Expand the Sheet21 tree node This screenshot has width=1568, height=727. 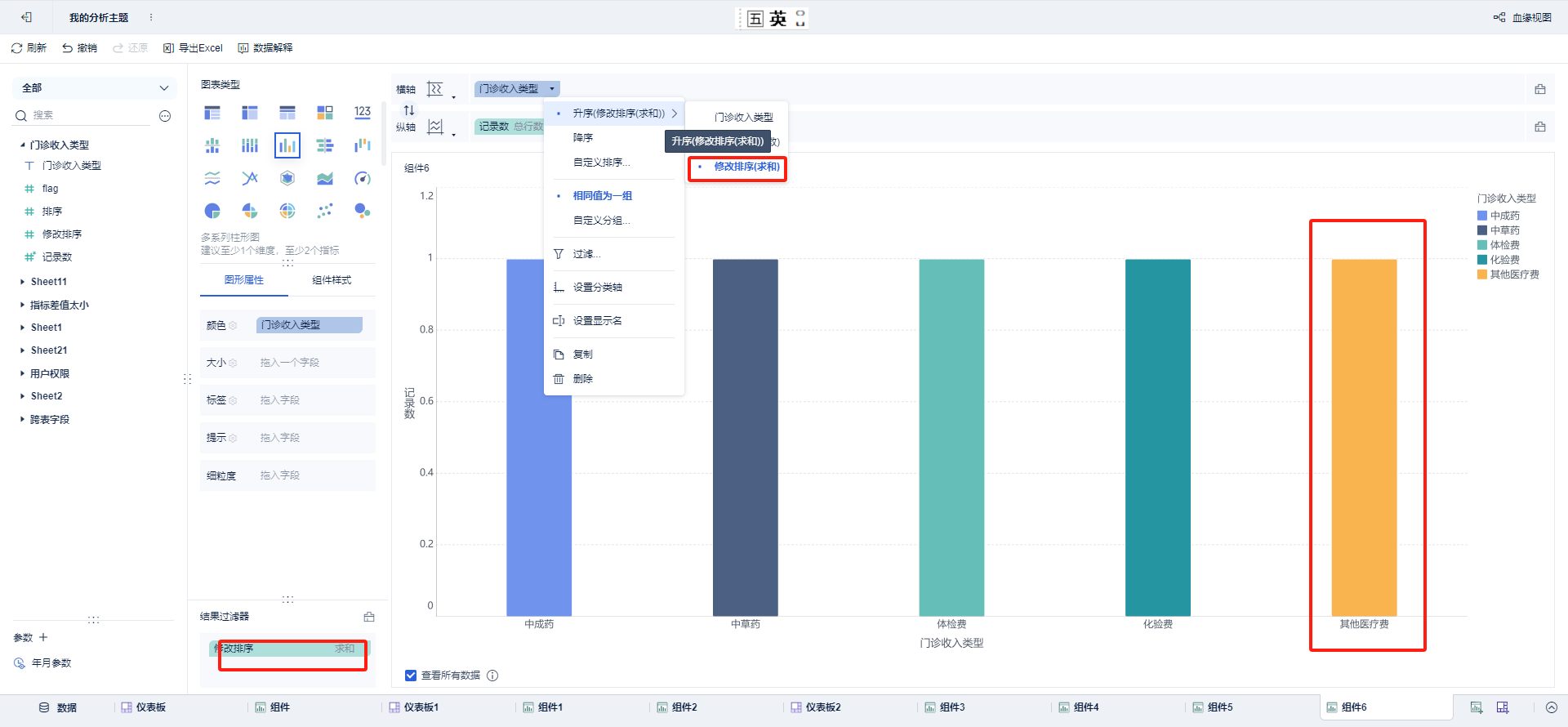pyautogui.click(x=22, y=350)
